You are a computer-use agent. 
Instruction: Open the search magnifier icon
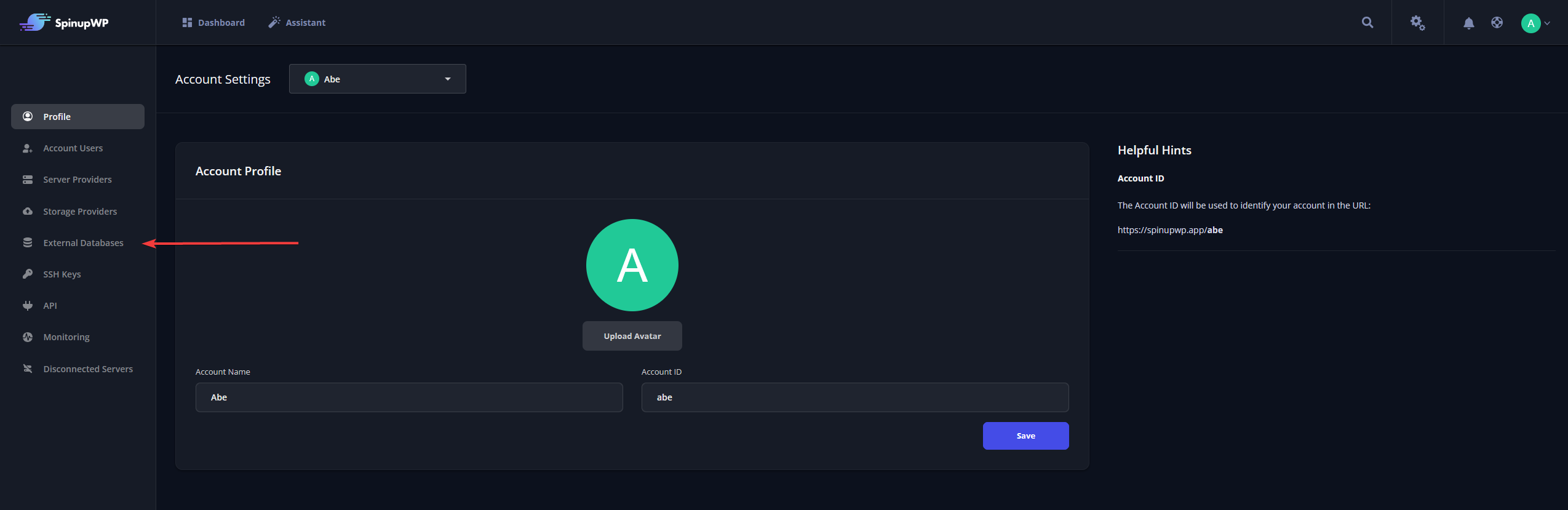[x=1367, y=23]
